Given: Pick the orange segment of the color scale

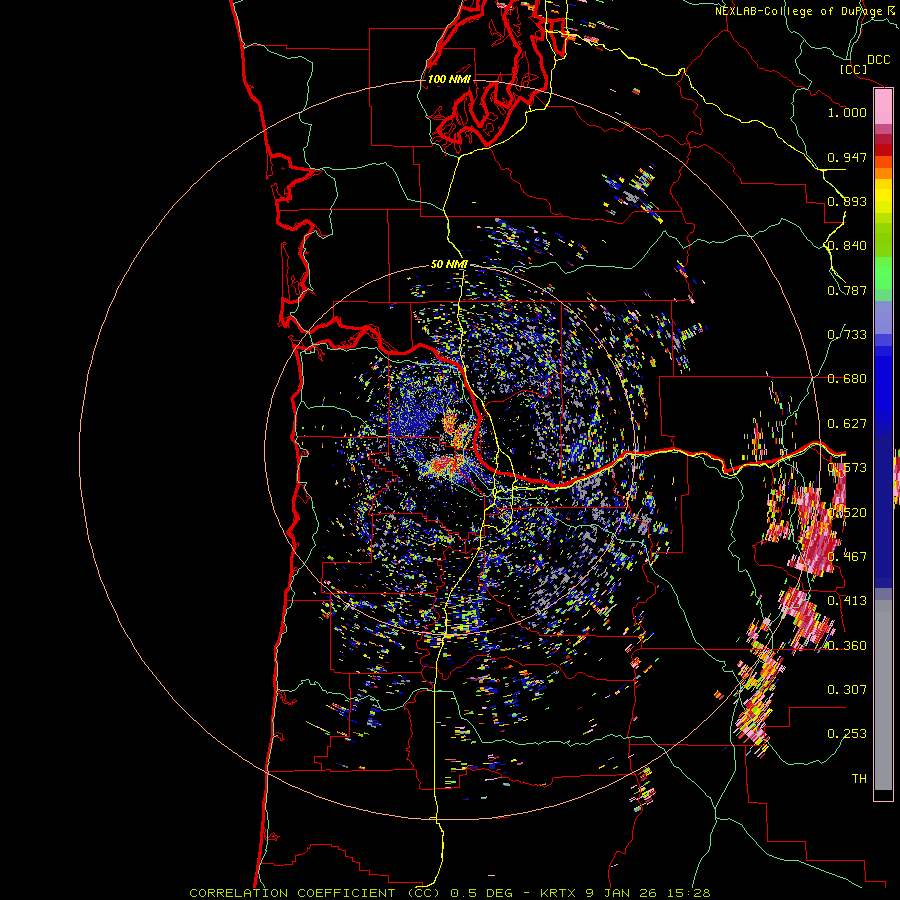Looking at the screenshot, I should [x=883, y=173].
